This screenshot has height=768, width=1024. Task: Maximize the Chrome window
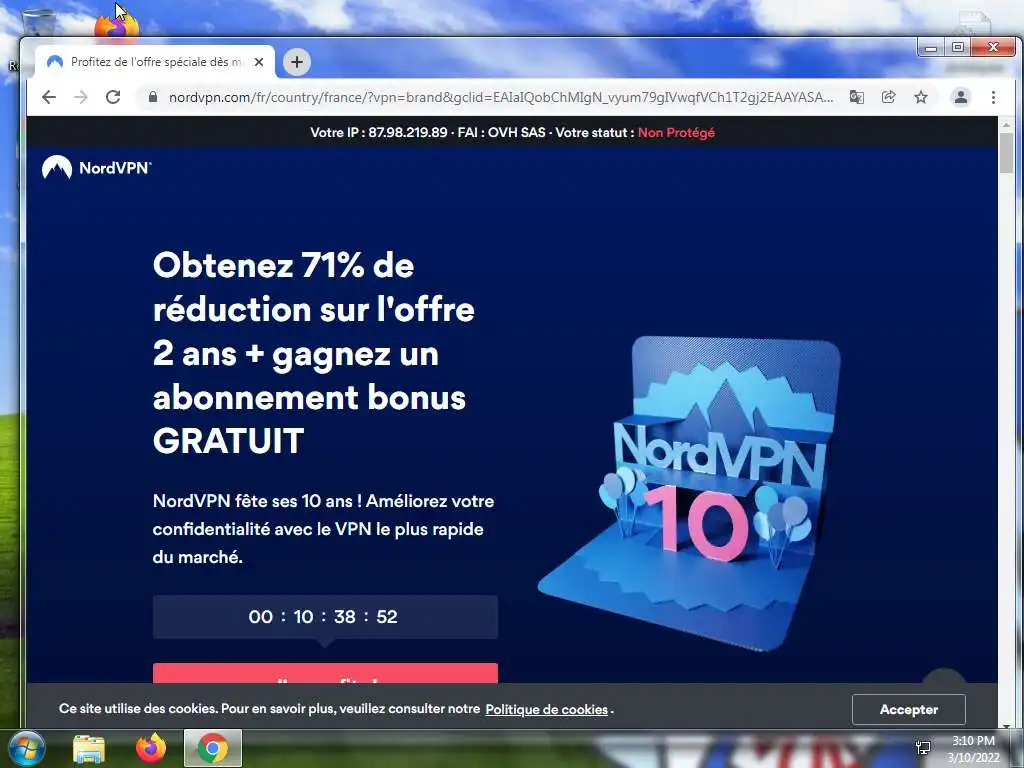pyautogui.click(x=957, y=48)
